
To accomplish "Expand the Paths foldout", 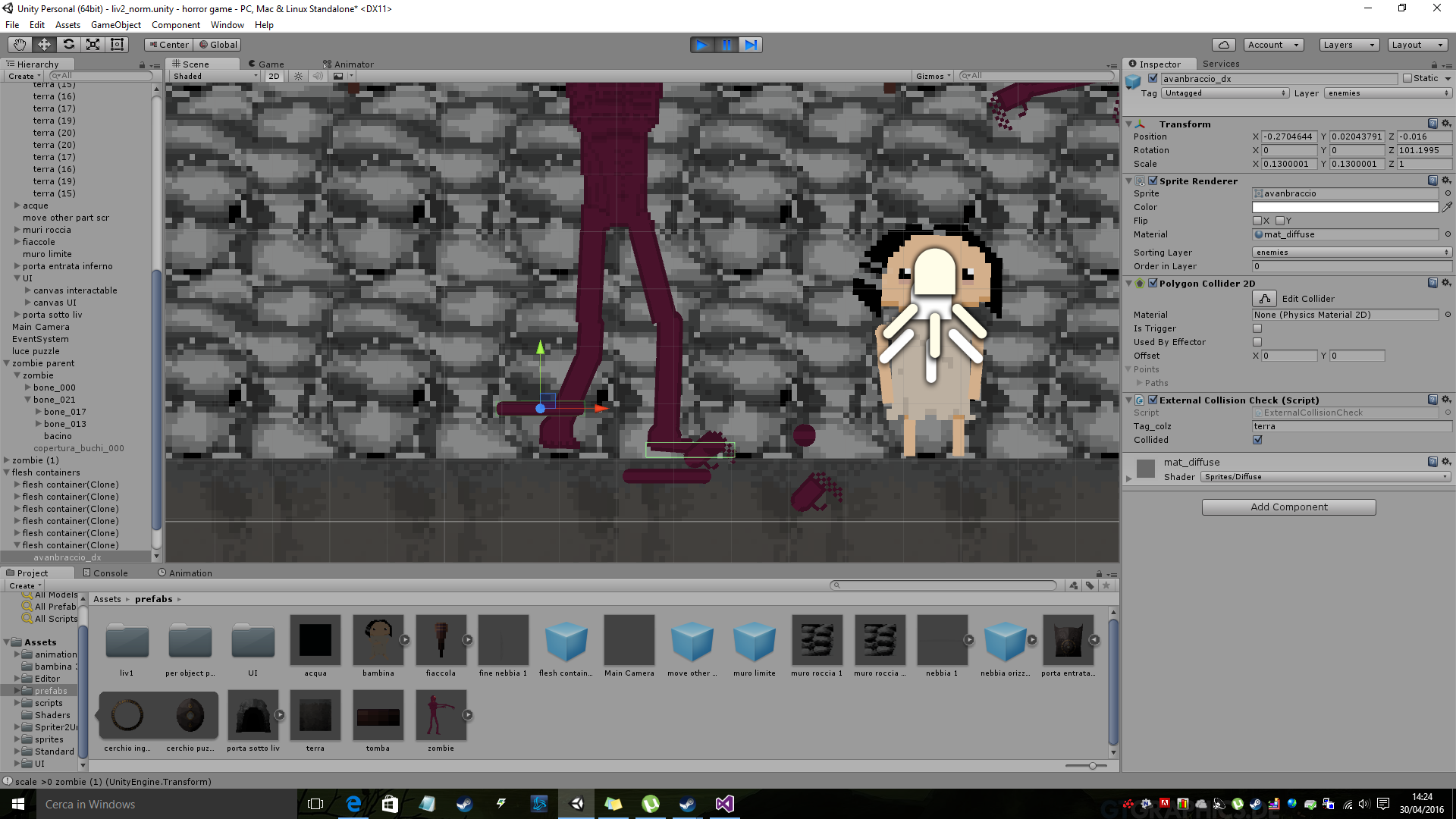I will (1139, 383).
